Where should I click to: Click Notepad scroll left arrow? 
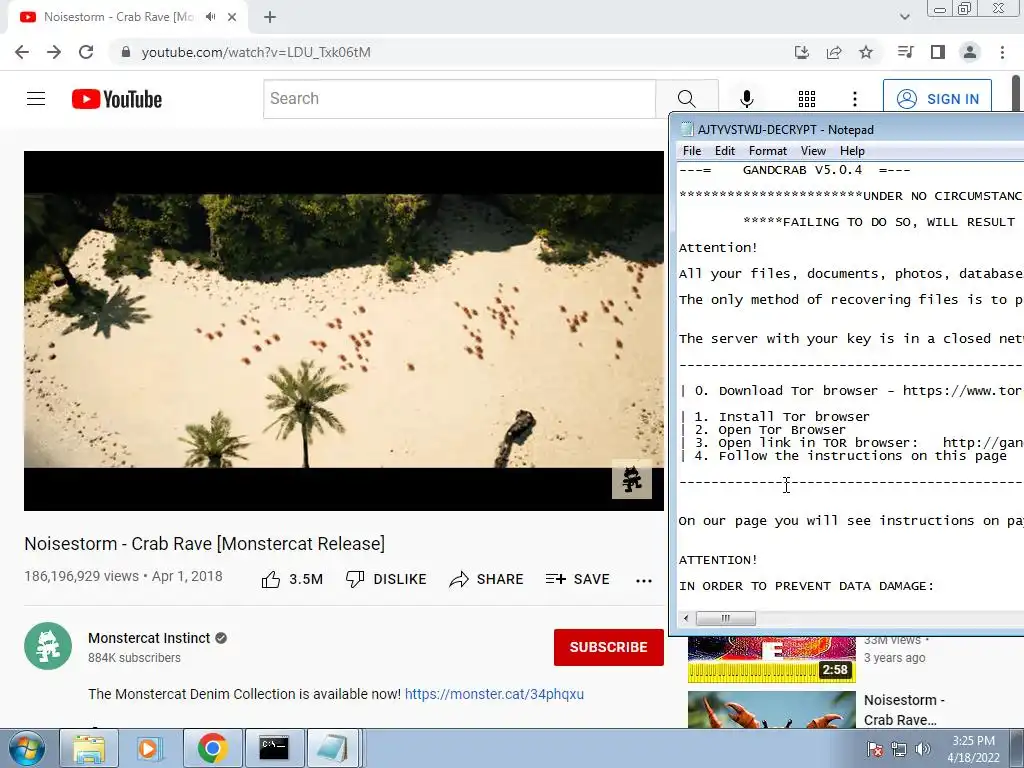pos(686,618)
